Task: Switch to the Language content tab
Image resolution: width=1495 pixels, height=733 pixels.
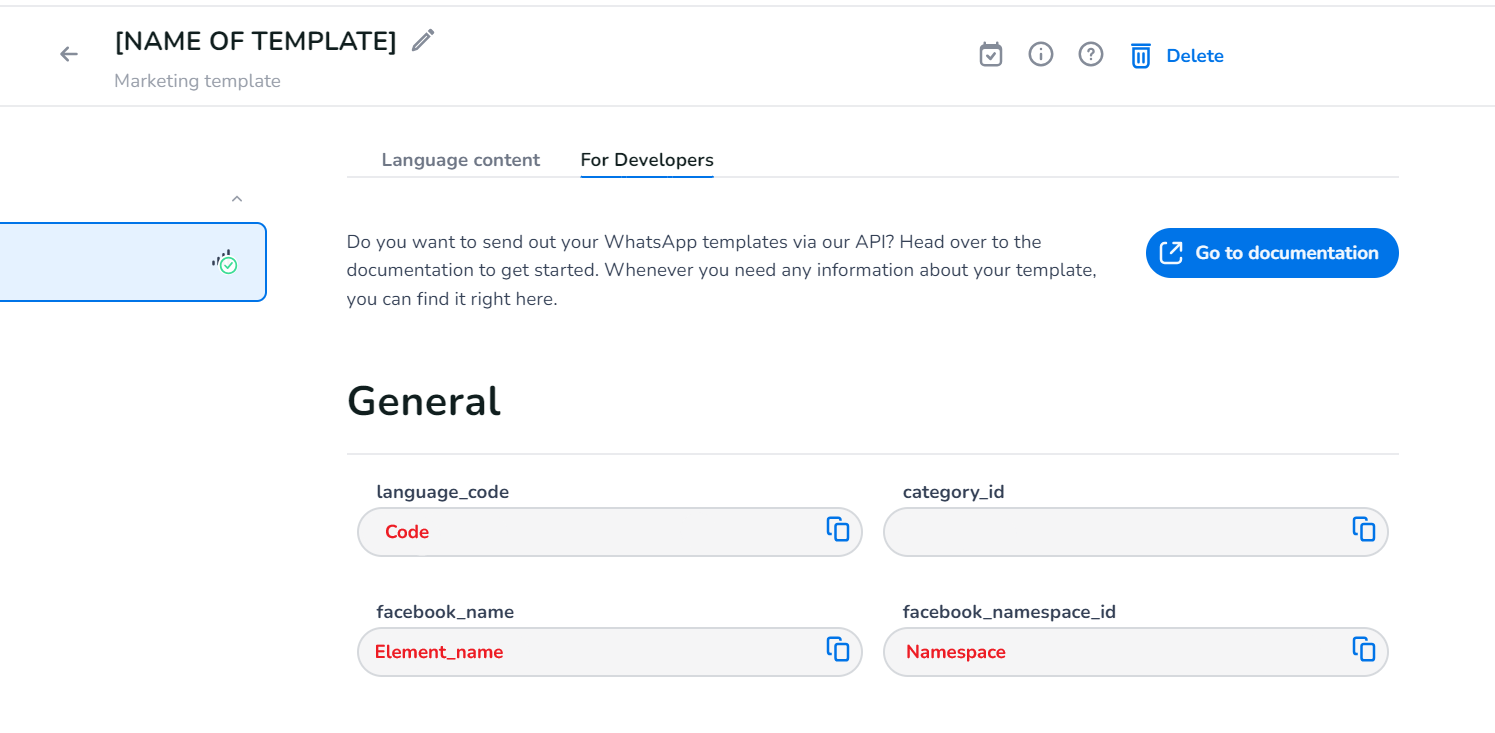Action: 460,160
